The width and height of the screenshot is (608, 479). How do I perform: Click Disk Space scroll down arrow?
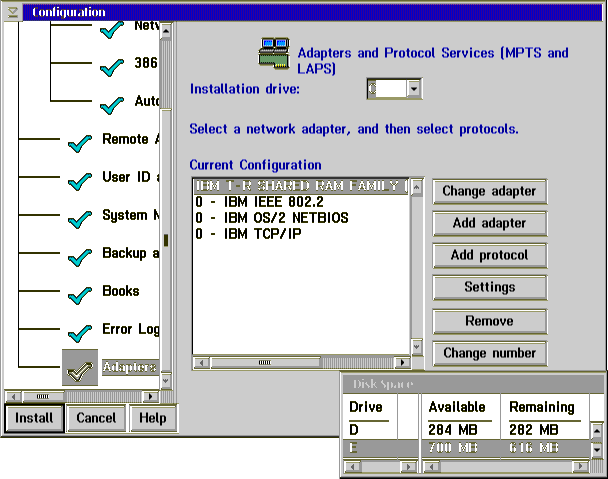pos(597,450)
